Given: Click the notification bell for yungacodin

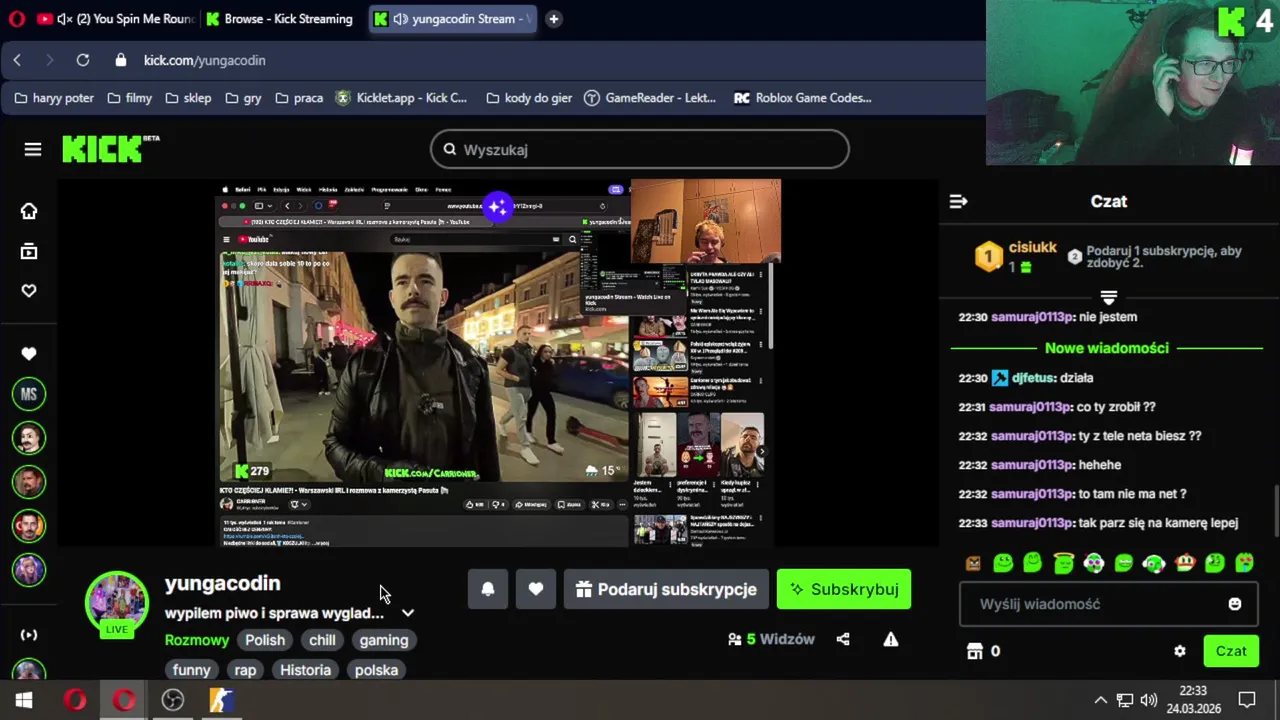Looking at the screenshot, I should click(x=488, y=589).
